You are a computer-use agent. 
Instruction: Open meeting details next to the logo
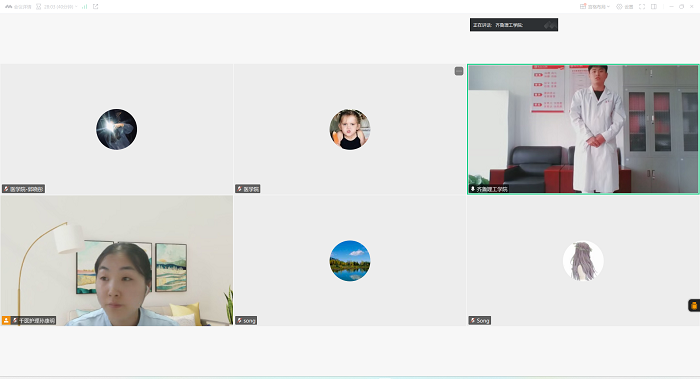(22, 7)
